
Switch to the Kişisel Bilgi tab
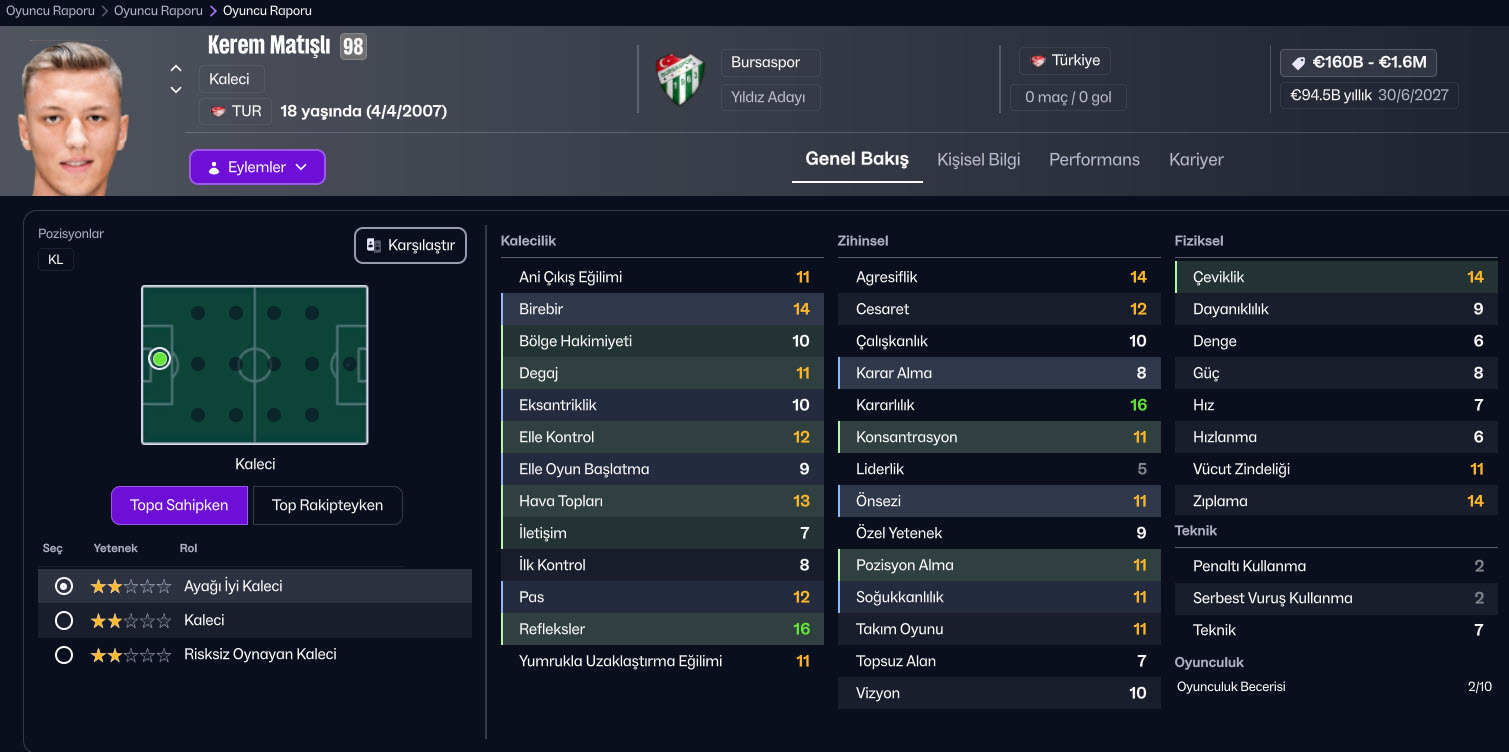coord(978,160)
